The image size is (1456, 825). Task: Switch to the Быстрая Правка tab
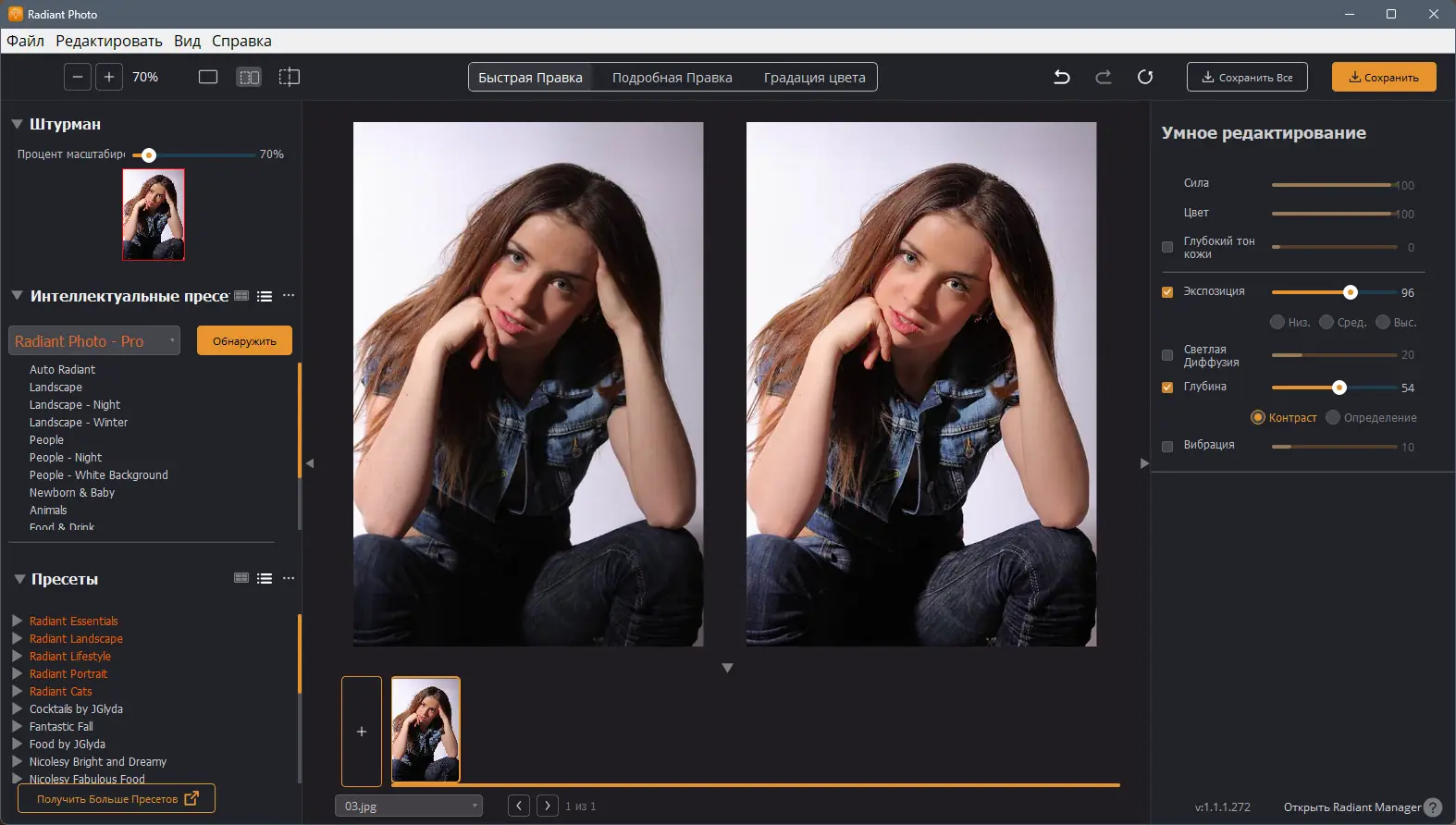(530, 78)
